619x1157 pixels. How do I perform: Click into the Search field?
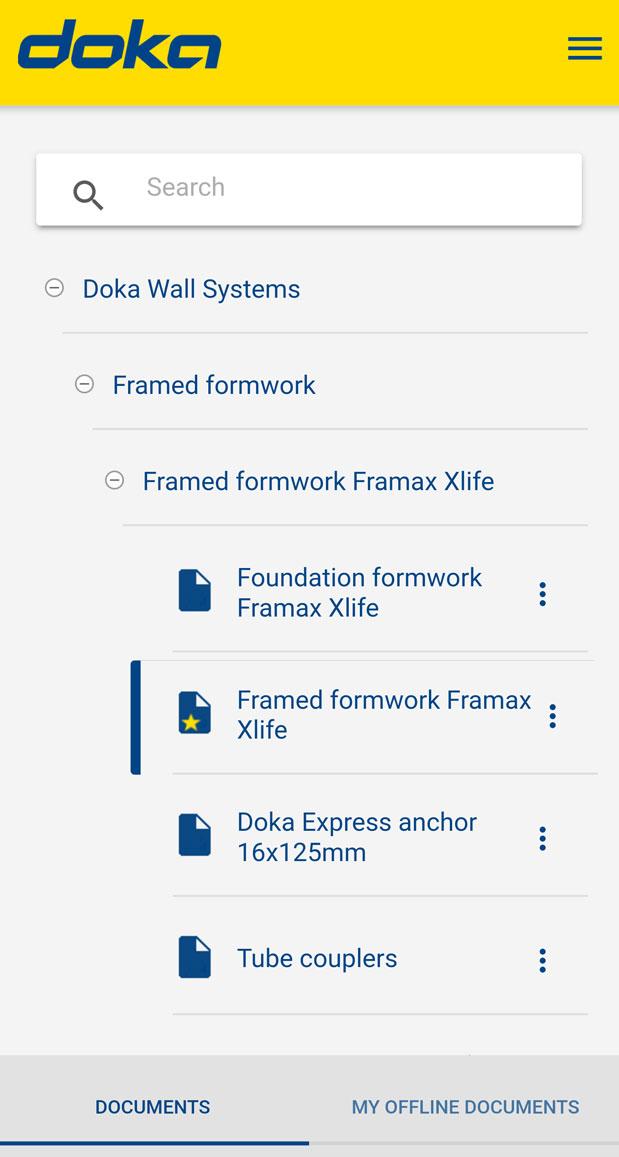point(340,188)
